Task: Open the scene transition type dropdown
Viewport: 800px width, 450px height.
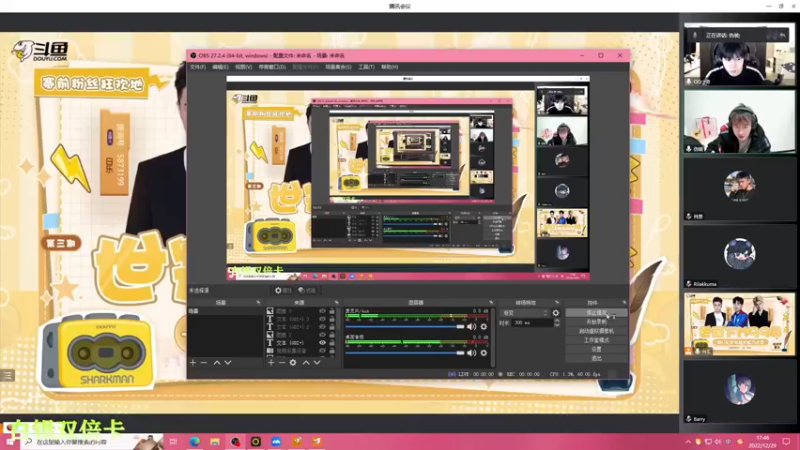Action: [526, 313]
